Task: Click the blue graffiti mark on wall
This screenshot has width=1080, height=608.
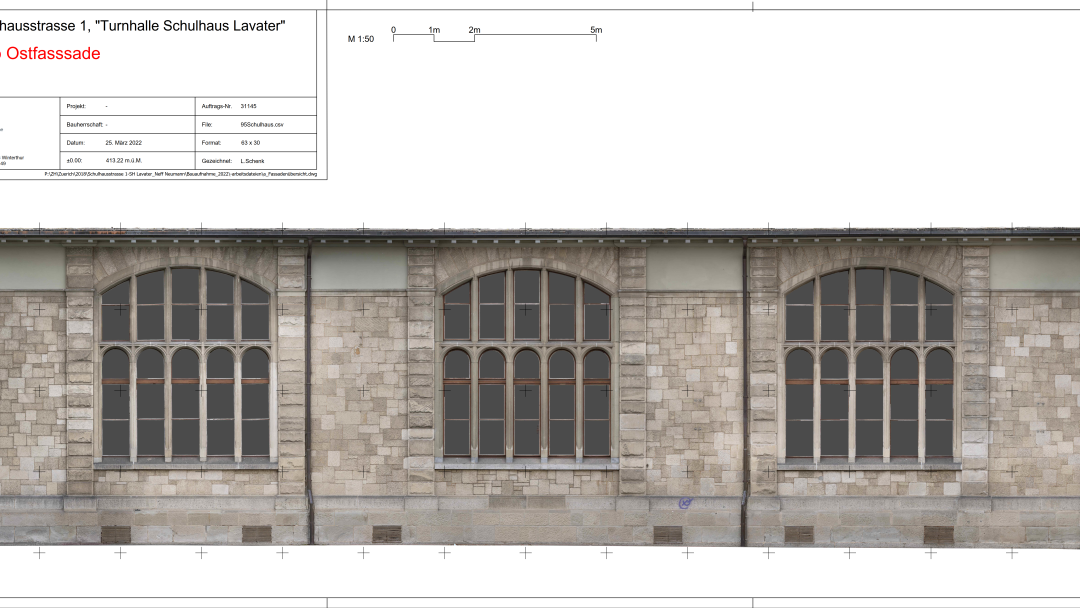Action: pos(686,503)
